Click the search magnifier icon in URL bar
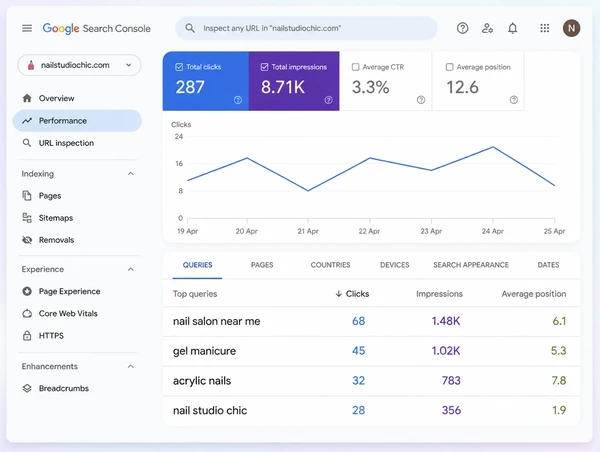The width and height of the screenshot is (600, 452). (x=190, y=28)
